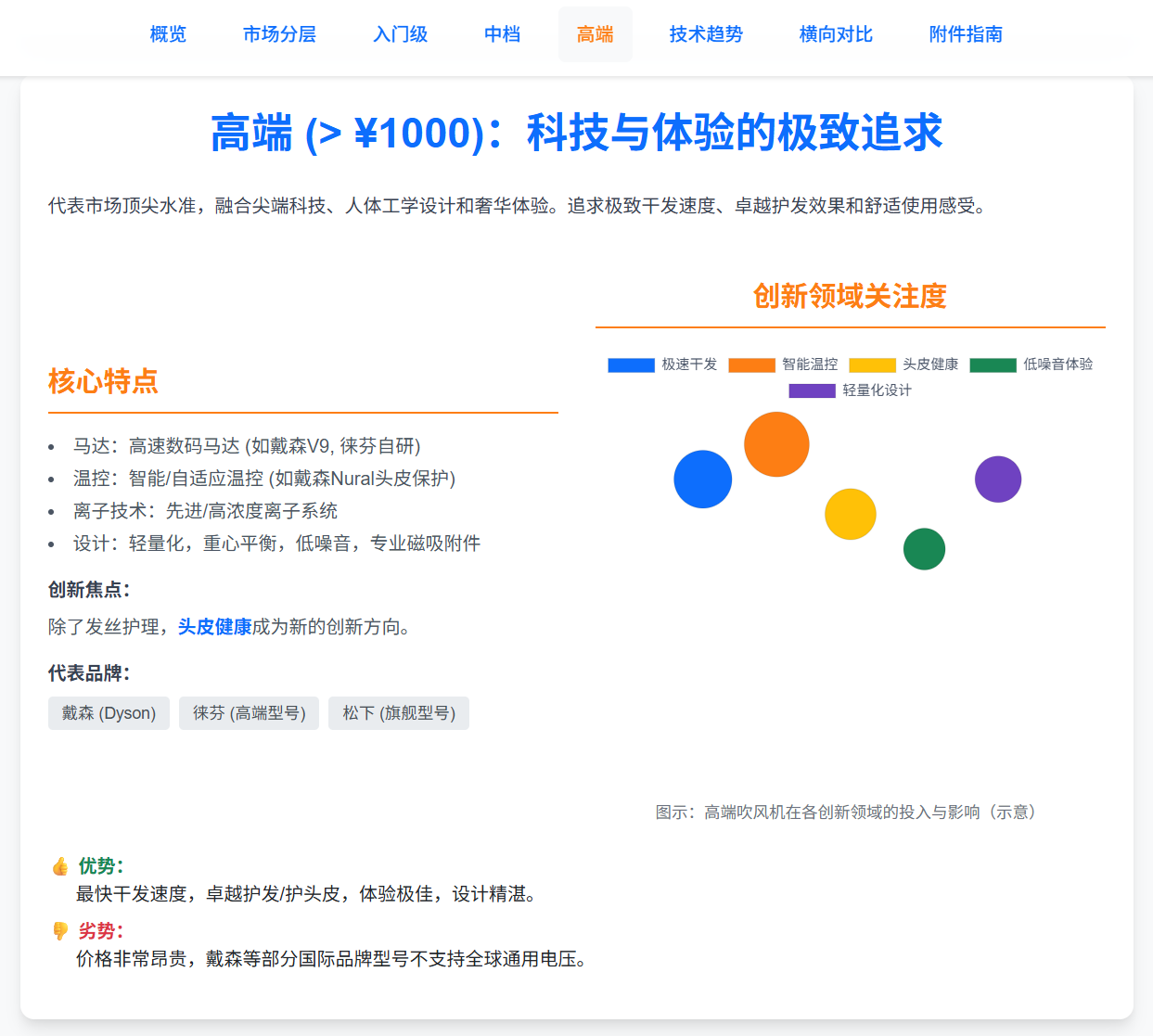1153x1036 pixels.
Task: Click the thumbs-up icon beside 优势
Action: click(60, 866)
